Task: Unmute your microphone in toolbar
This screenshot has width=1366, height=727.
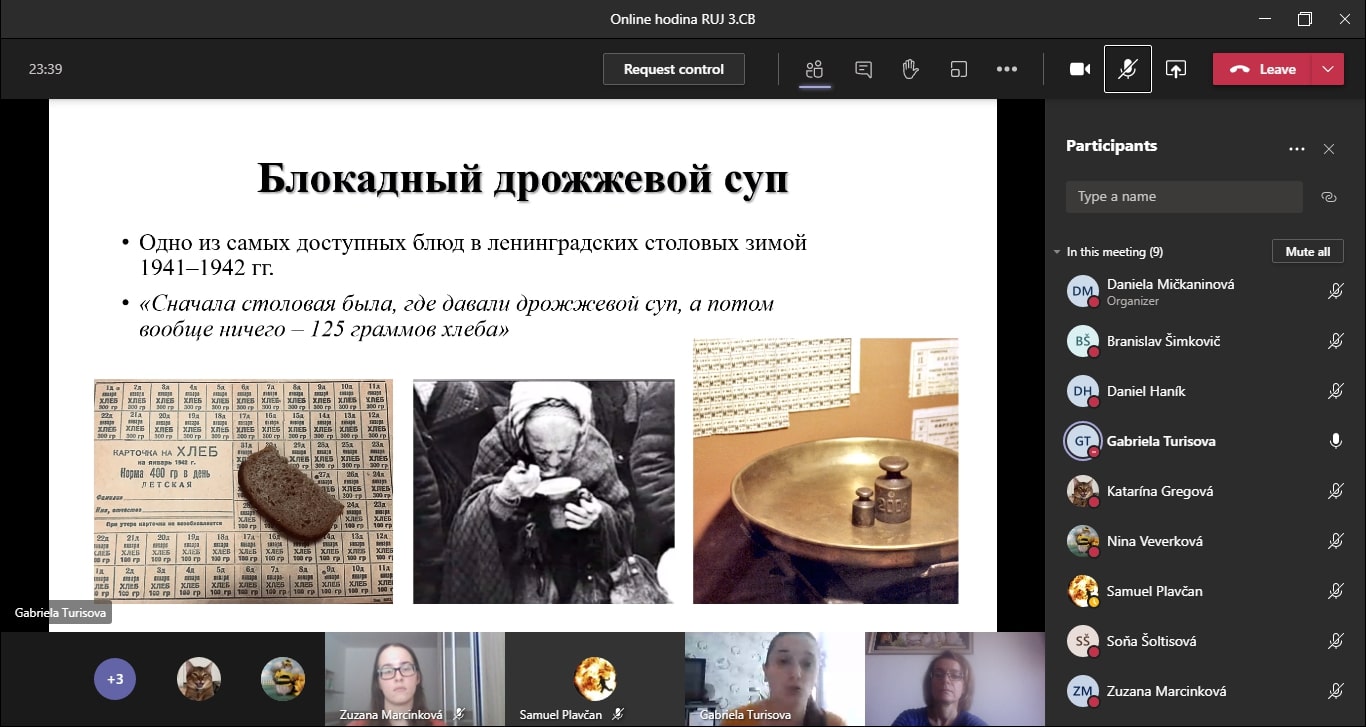Action: coord(1127,69)
